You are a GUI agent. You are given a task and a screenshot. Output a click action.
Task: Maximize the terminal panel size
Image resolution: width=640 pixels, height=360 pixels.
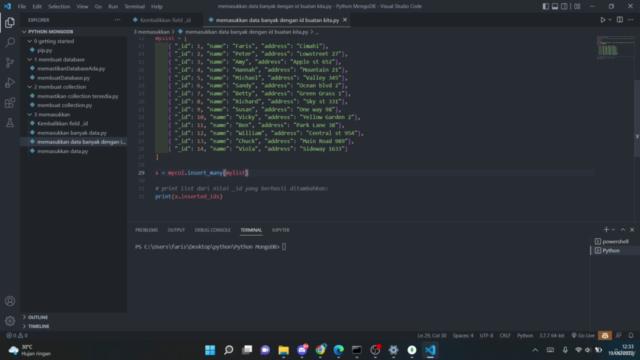coord(623,230)
